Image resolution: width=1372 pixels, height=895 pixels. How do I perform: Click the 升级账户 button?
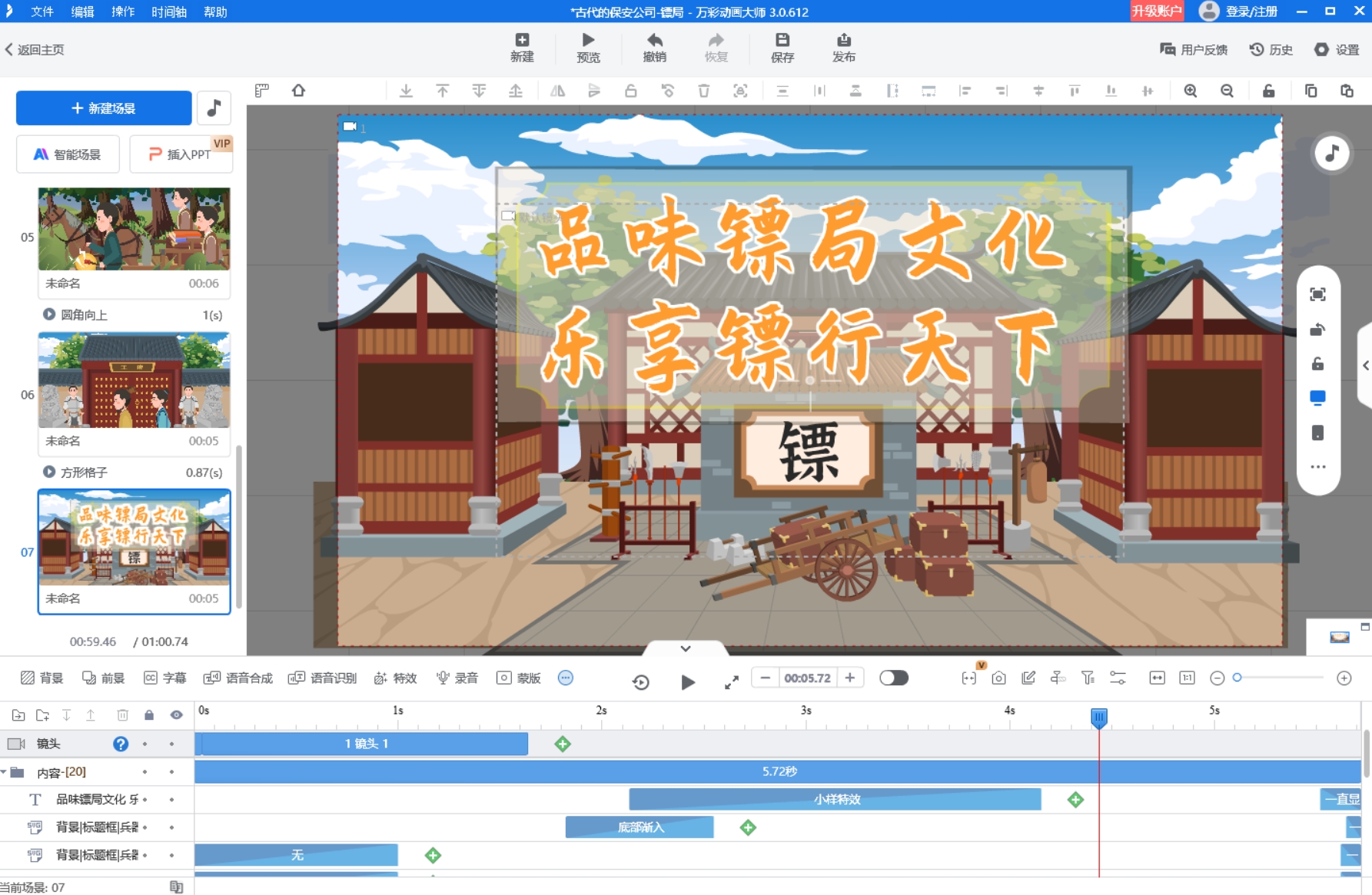[1157, 11]
